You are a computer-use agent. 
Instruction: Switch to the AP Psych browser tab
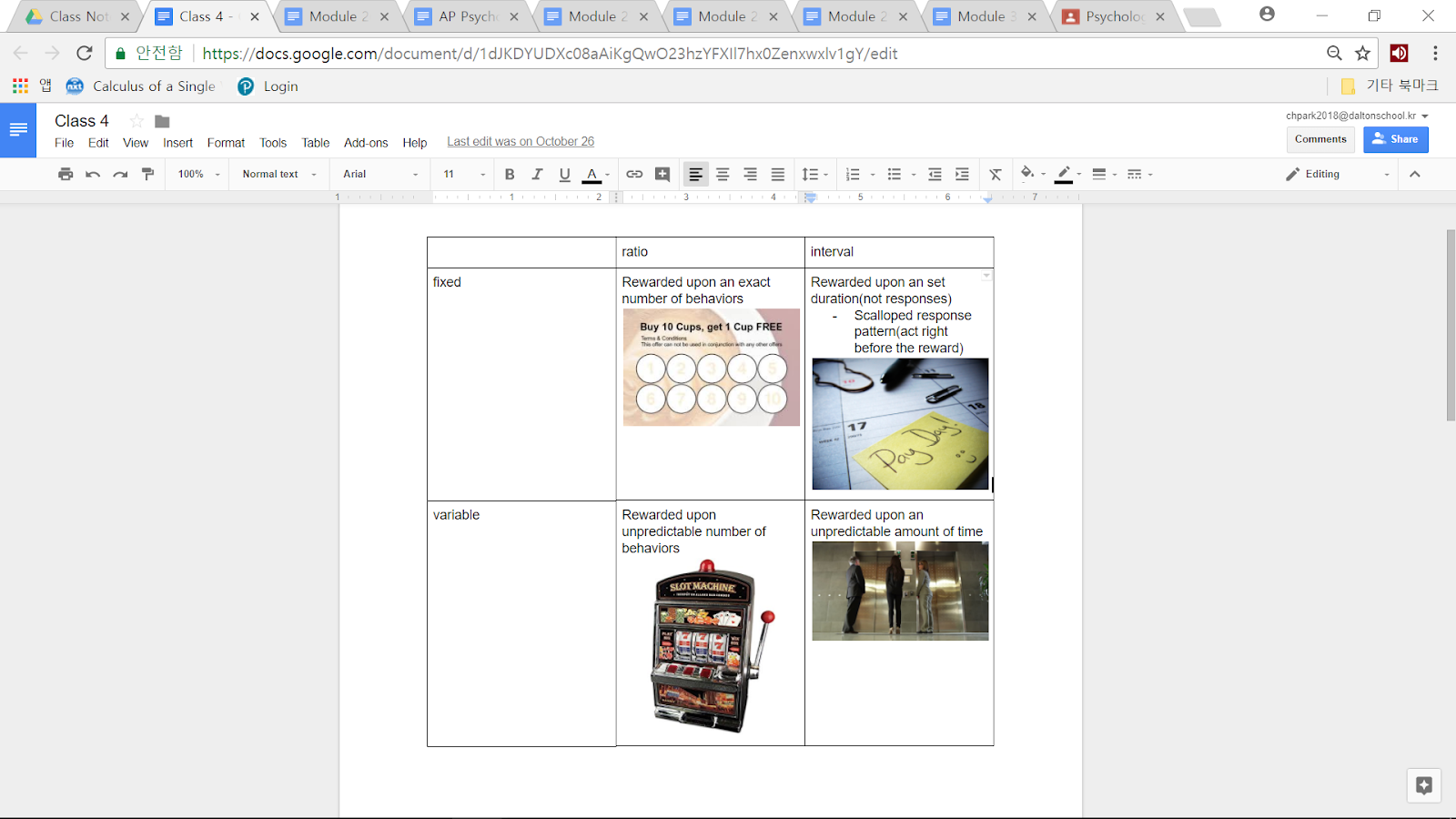(468, 16)
